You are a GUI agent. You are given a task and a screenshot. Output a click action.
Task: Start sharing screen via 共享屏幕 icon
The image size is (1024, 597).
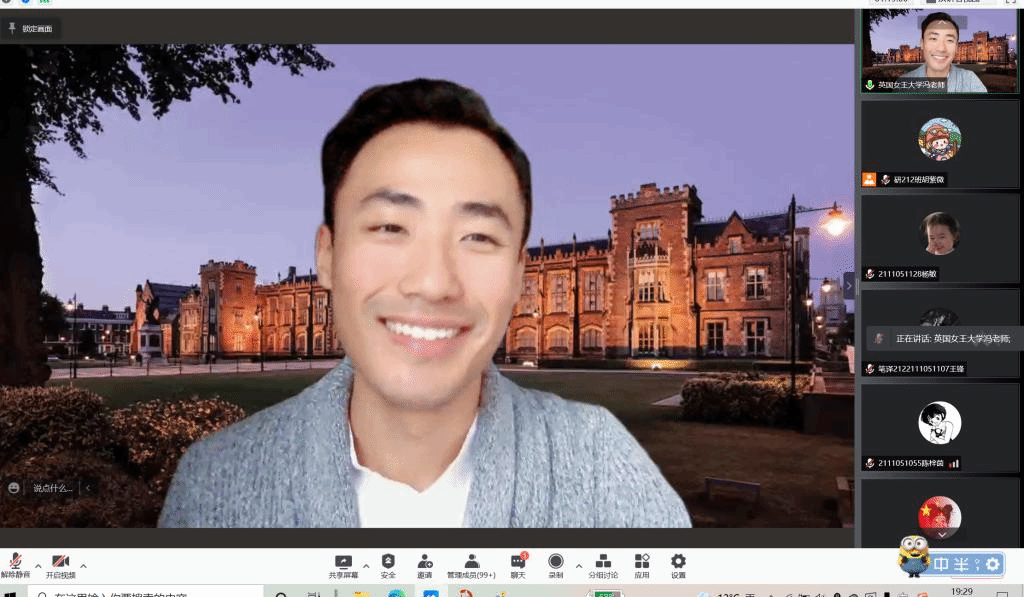pyautogui.click(x=343, y=565)
